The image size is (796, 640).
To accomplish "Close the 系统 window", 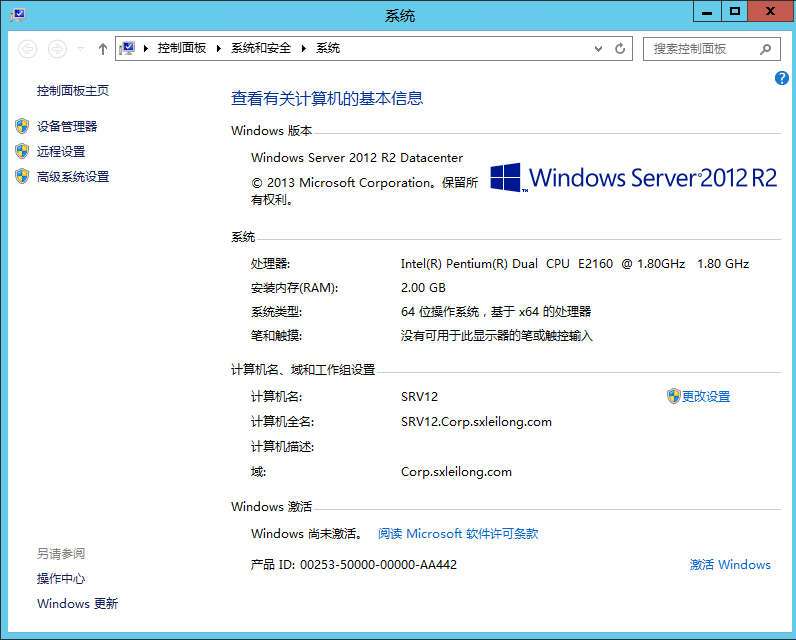I will [770, 12].
